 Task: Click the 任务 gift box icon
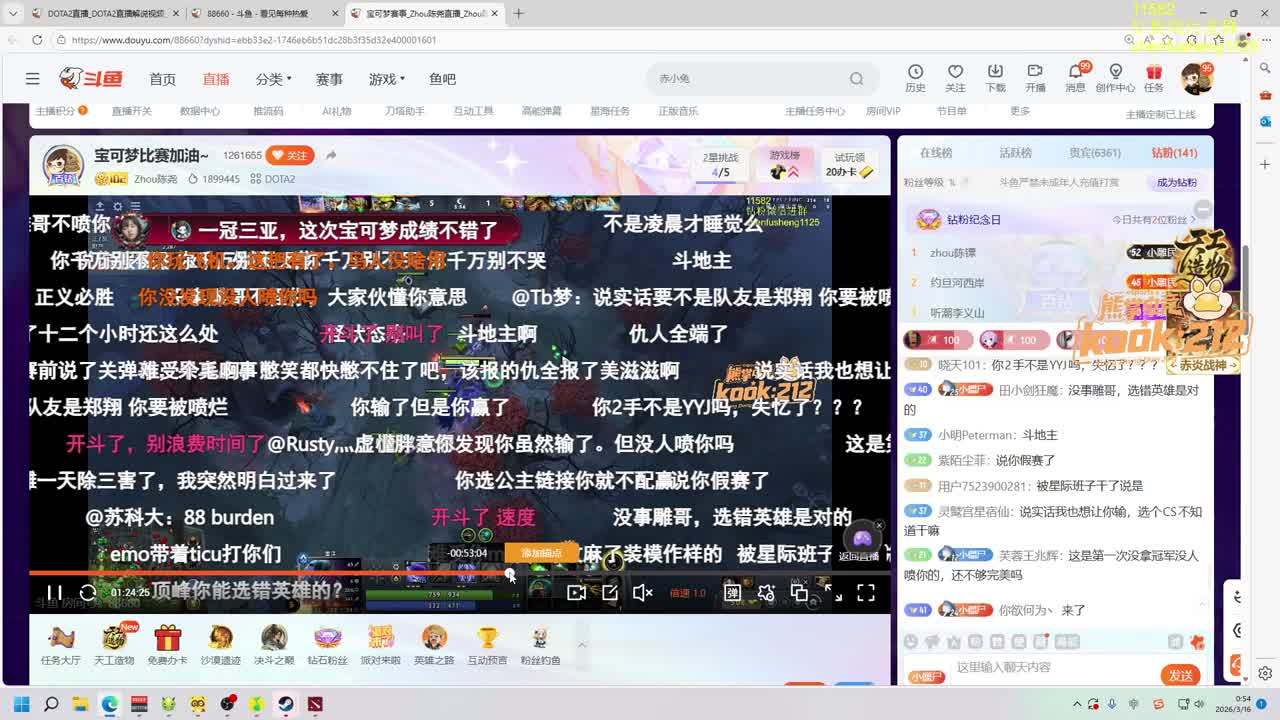pos(1154,78)
